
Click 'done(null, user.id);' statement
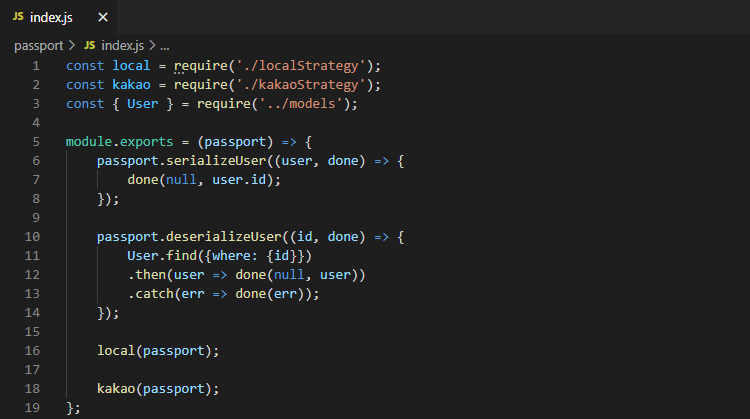204,180
